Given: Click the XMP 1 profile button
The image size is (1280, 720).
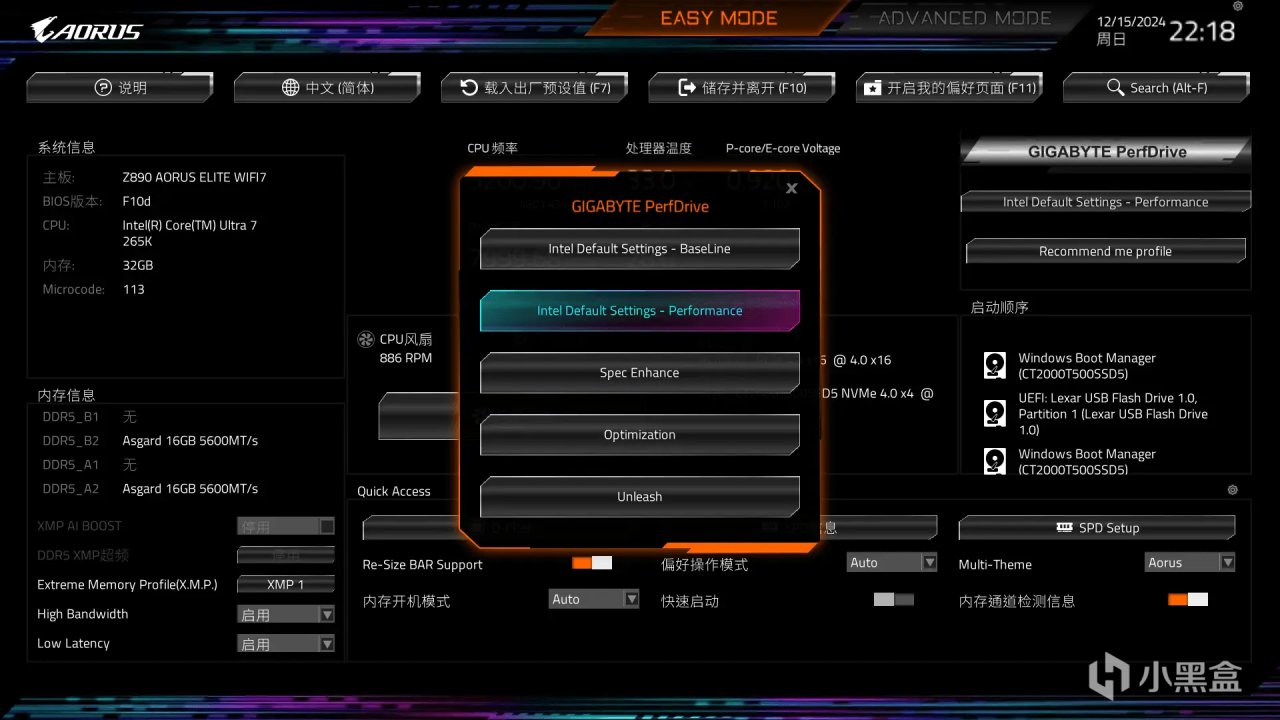Looking at the screenshot, I should click(x=286, y=584).
